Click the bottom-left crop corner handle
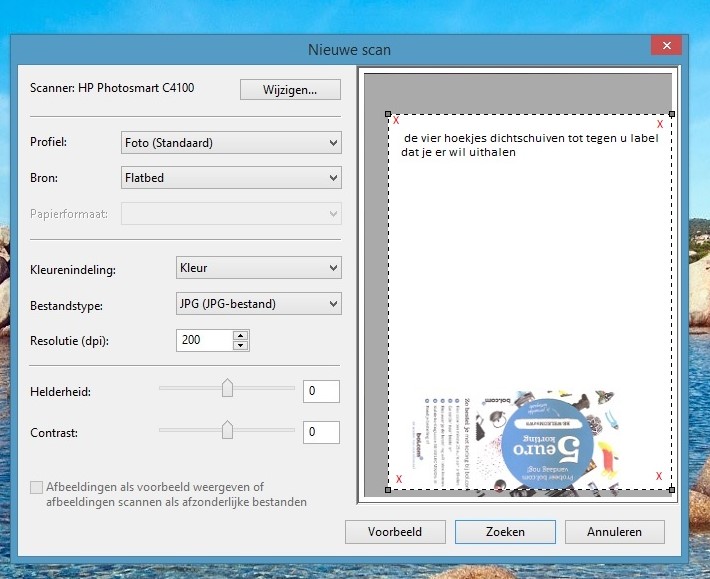 click(x=388, y=490)
